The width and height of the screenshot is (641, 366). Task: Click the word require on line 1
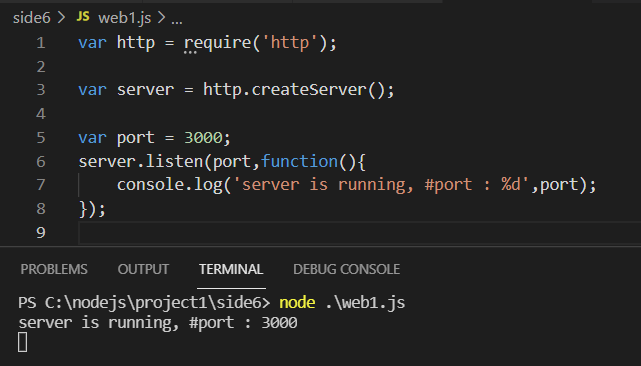tap(217, 43)
